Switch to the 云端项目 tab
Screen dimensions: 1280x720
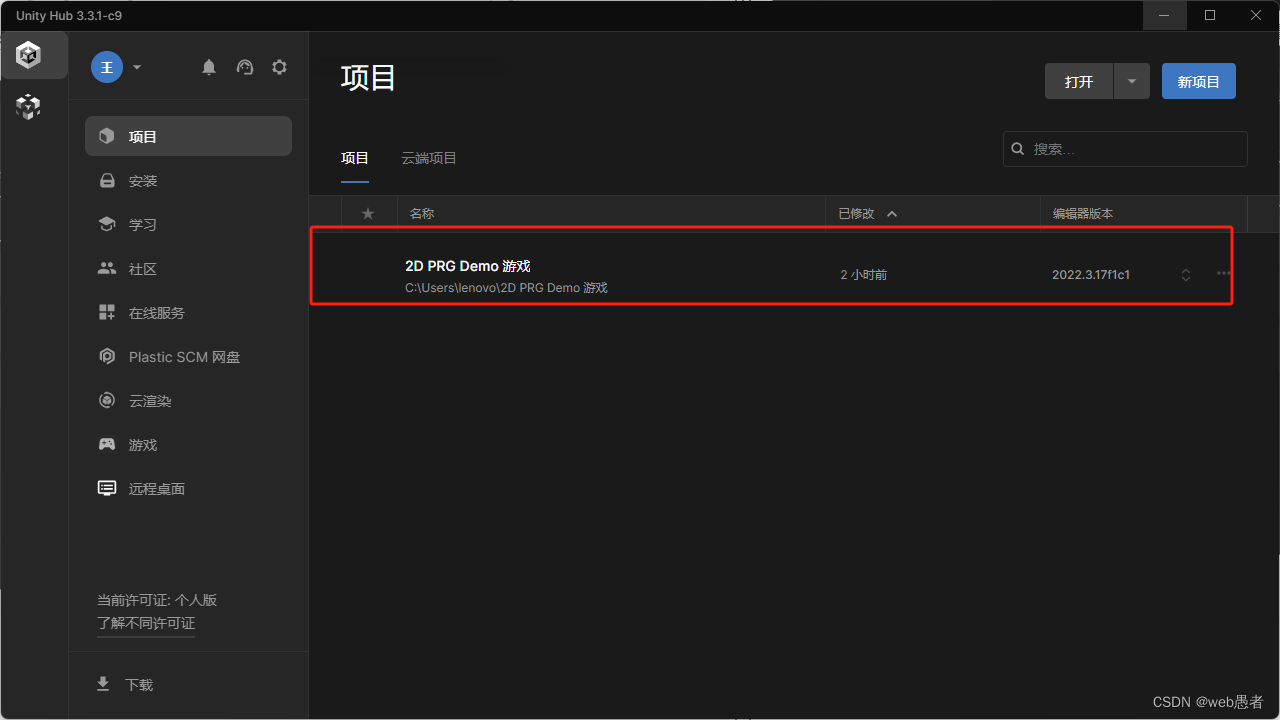(429, 158)
